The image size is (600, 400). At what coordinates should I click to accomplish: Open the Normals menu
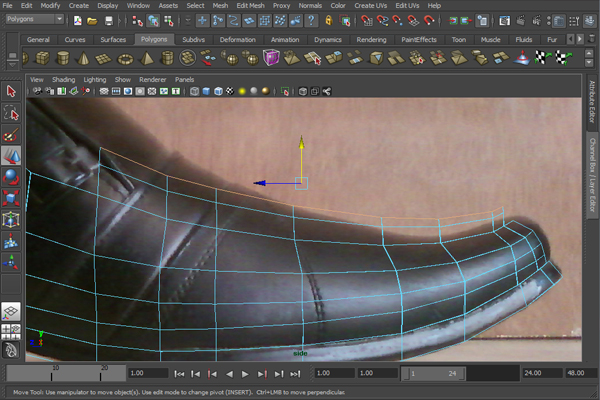(310, 5)
